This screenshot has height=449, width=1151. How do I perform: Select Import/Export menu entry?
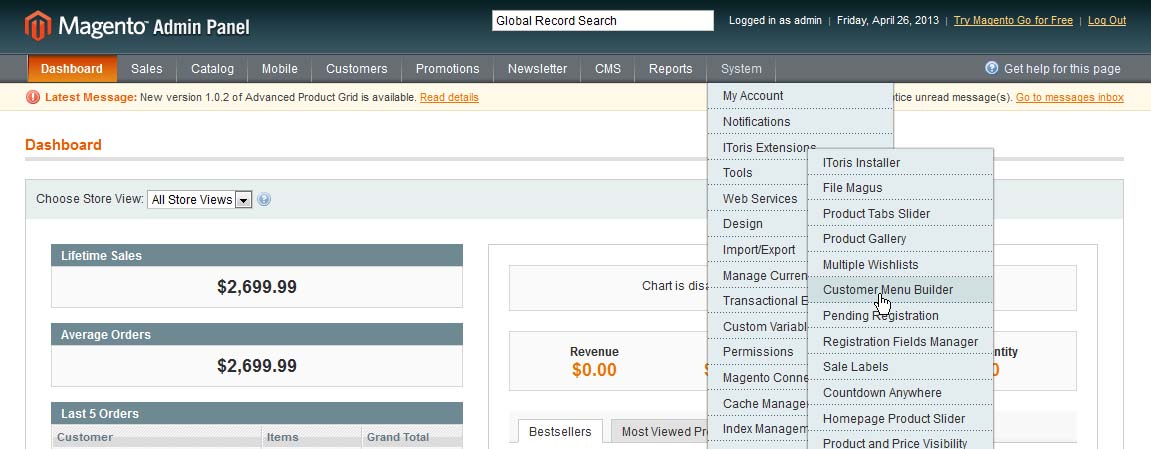tap(758, 249)
